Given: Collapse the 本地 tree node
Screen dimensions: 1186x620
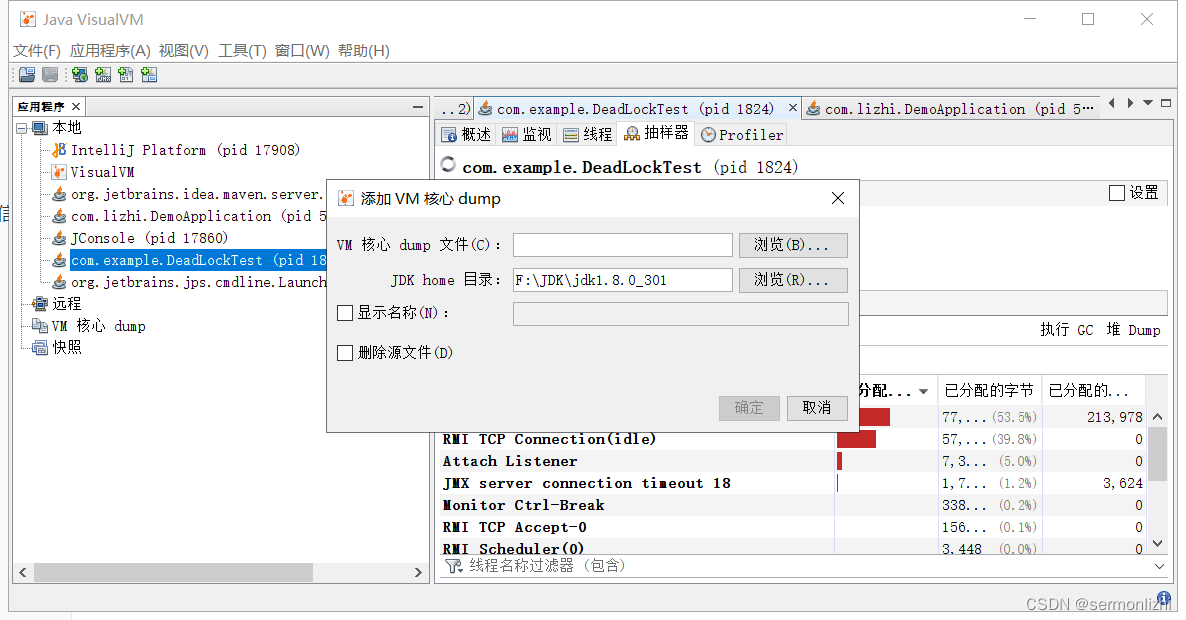Looking at the screenshot, I should [x=22, y=129].
